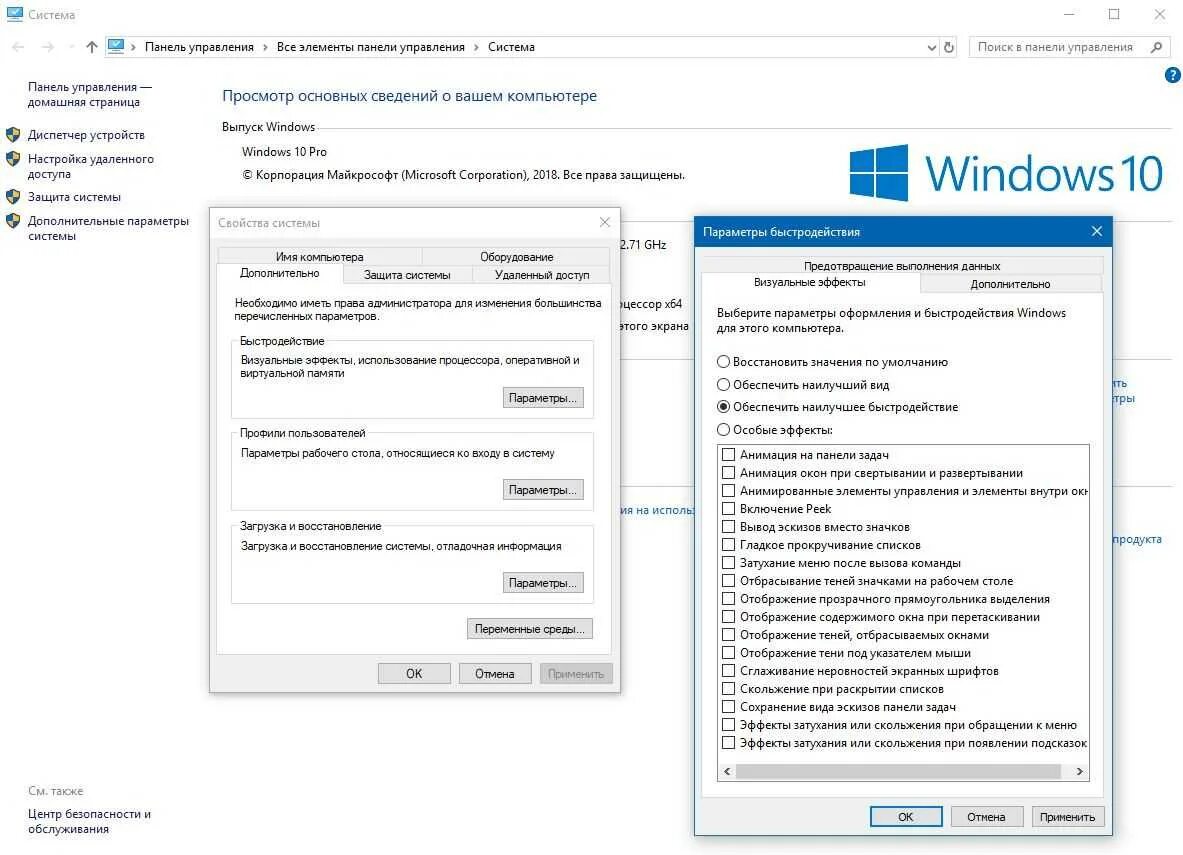Click OK in Свойства системы dialog
Viewport: 1183px width, 855px height.
[414, 673]
